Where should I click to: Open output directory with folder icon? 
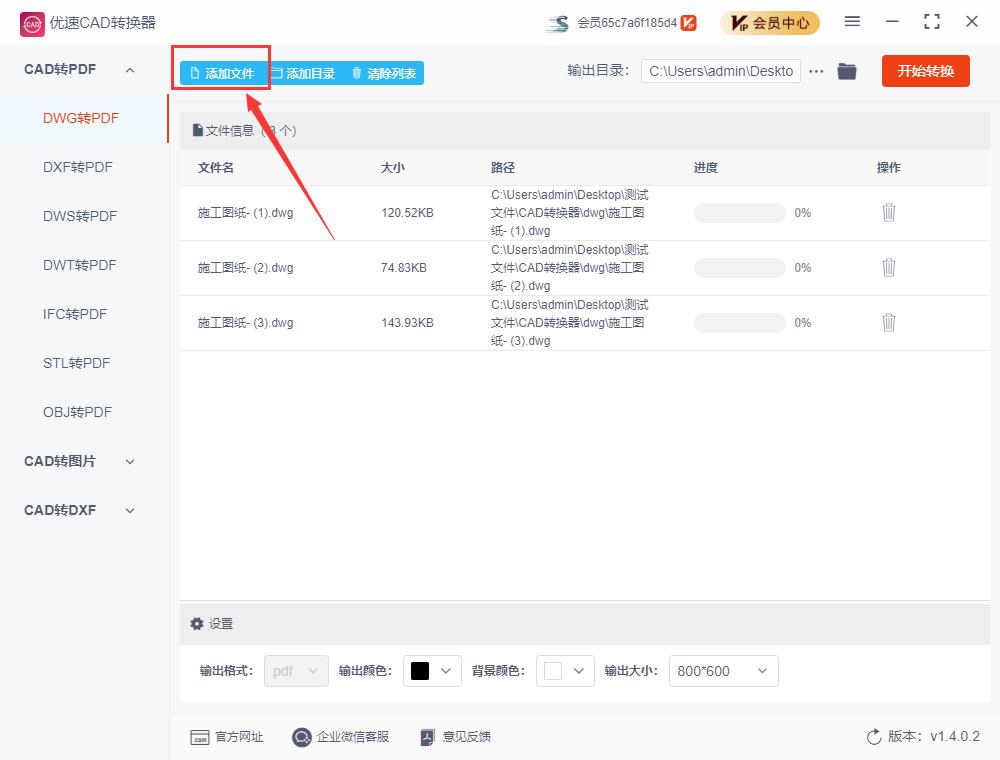pyautogui.click(x=847, y=71)
